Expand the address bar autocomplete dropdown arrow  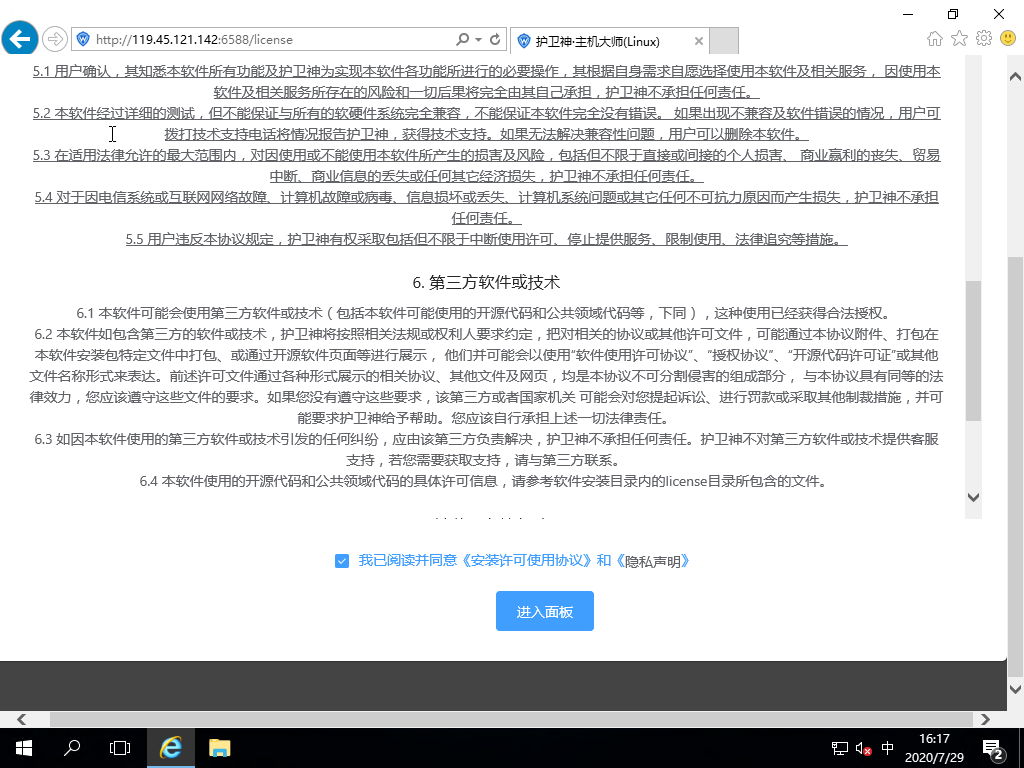pyautogui.click(x=478, y=41)
